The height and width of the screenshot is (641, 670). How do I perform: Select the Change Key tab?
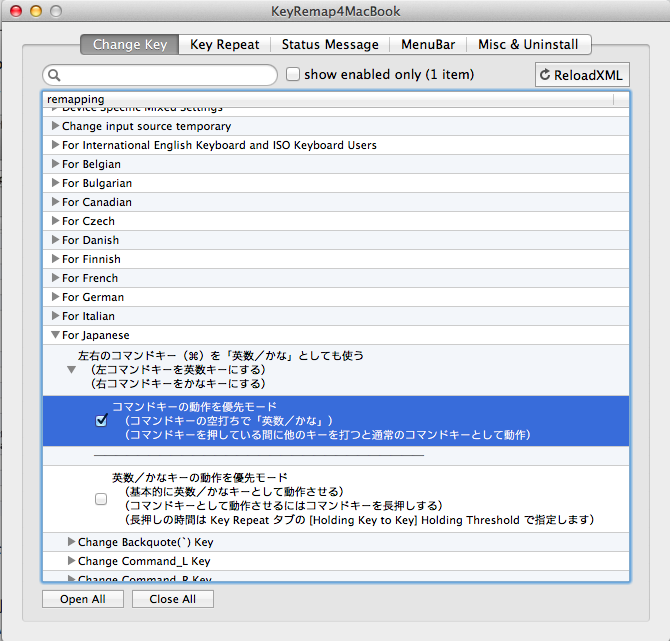click(130, 44)
